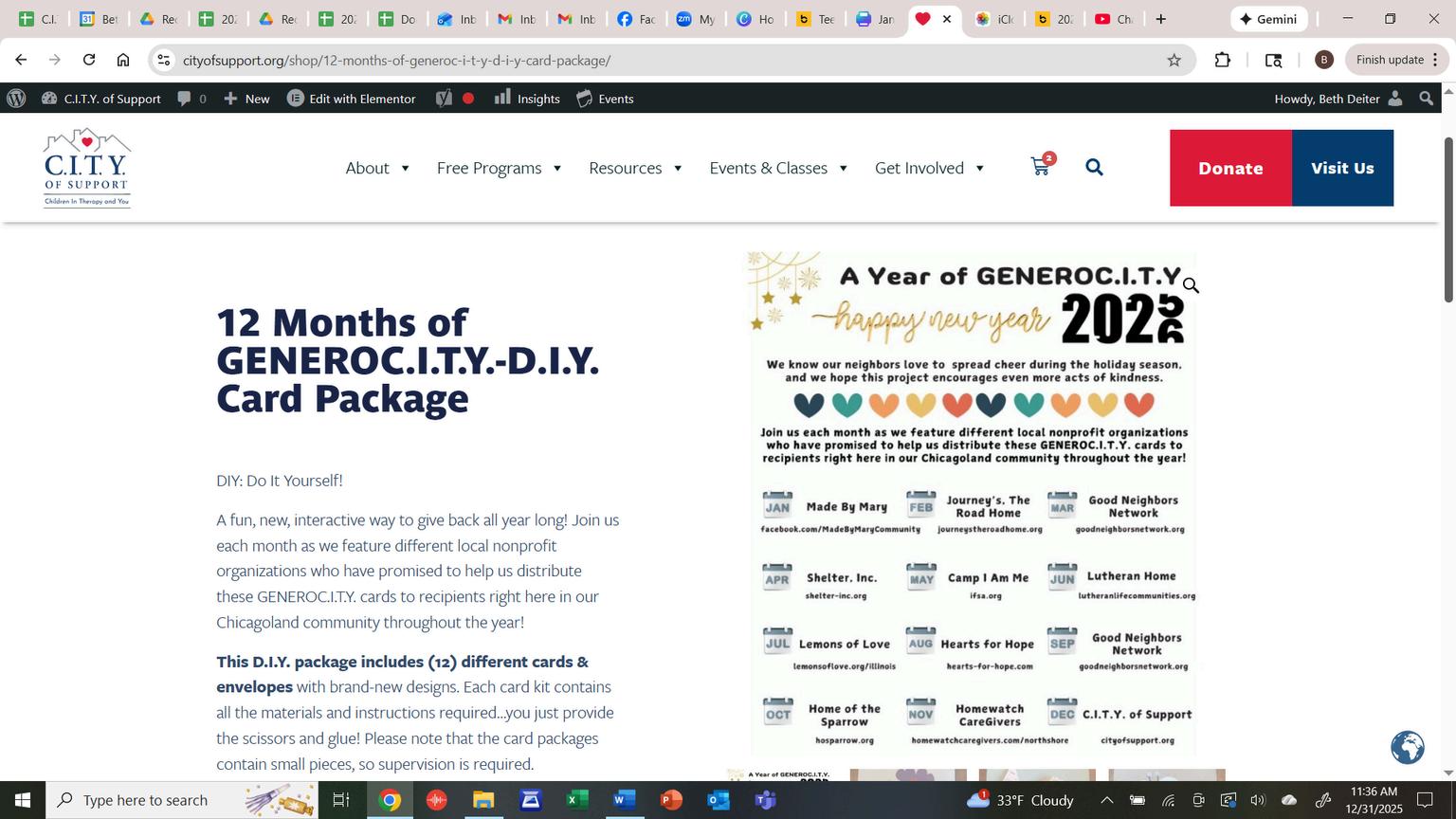Open the Gemini button in Chrome
This screenshot has width=1456, height=819.
(1268, 19)
